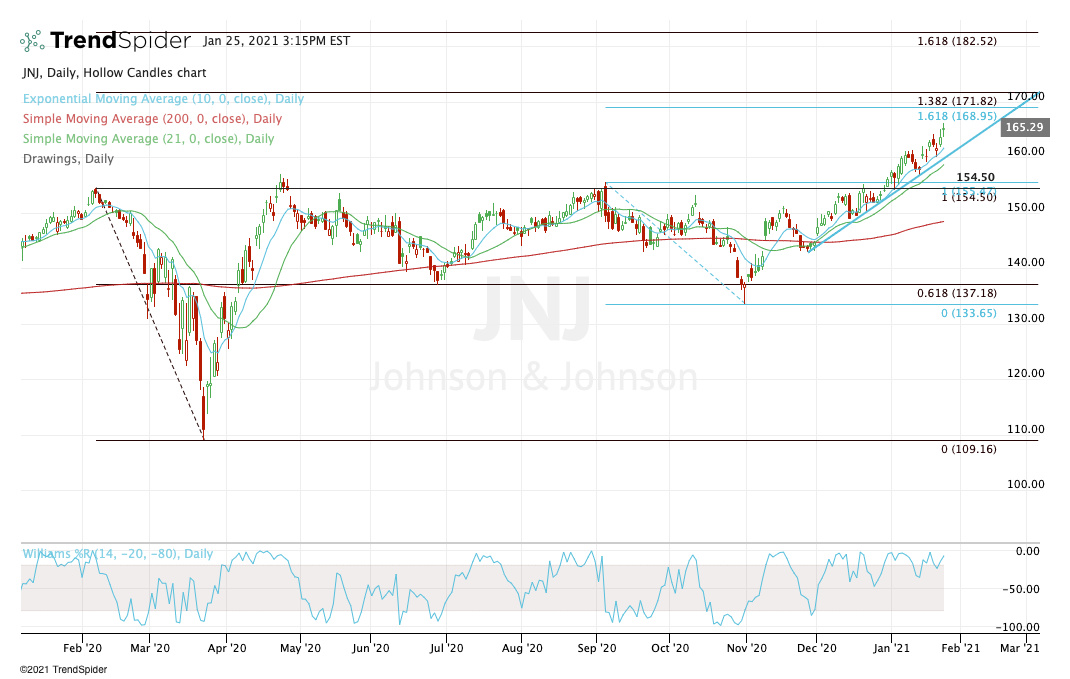Click the Mar '20 date axis label
This screenshot has width=1070, height=679.
coord(149,648)
